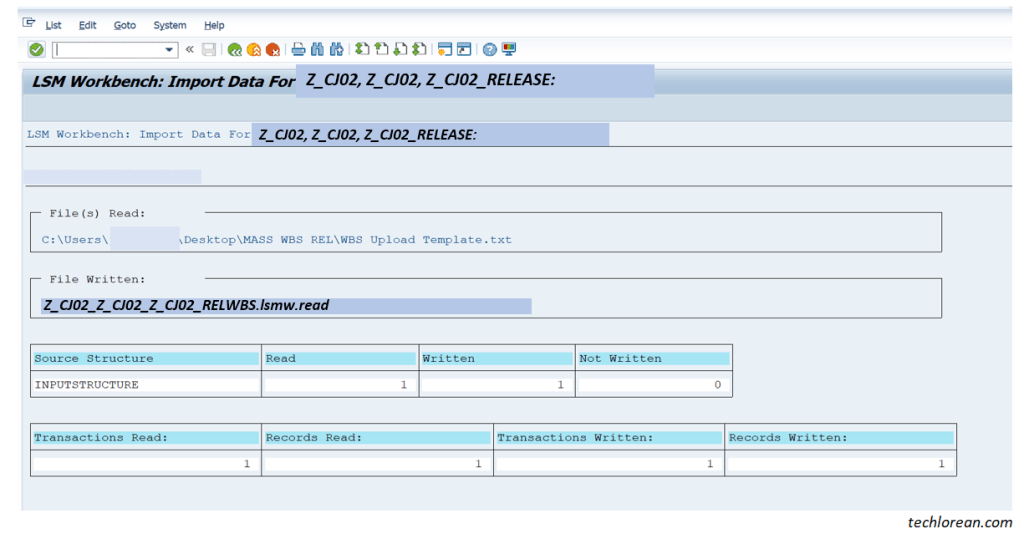
Task: Click the File Written: label
Action: pyautogui.click(x=97, y=279)
